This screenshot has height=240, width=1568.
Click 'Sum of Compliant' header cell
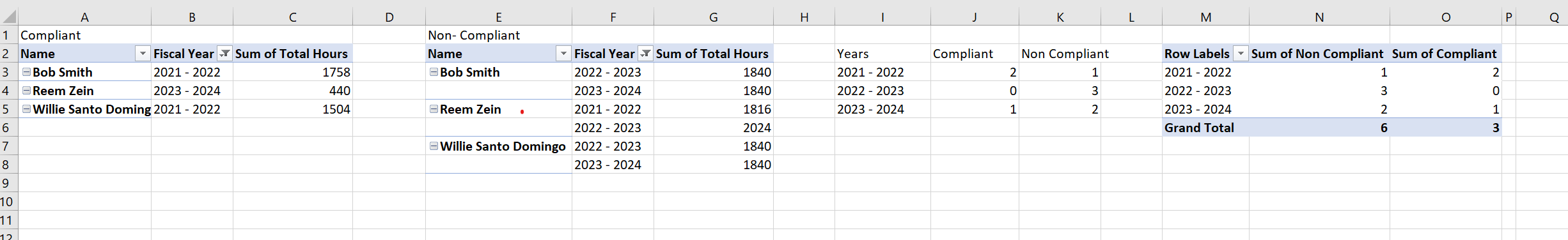click(1446, 54)
